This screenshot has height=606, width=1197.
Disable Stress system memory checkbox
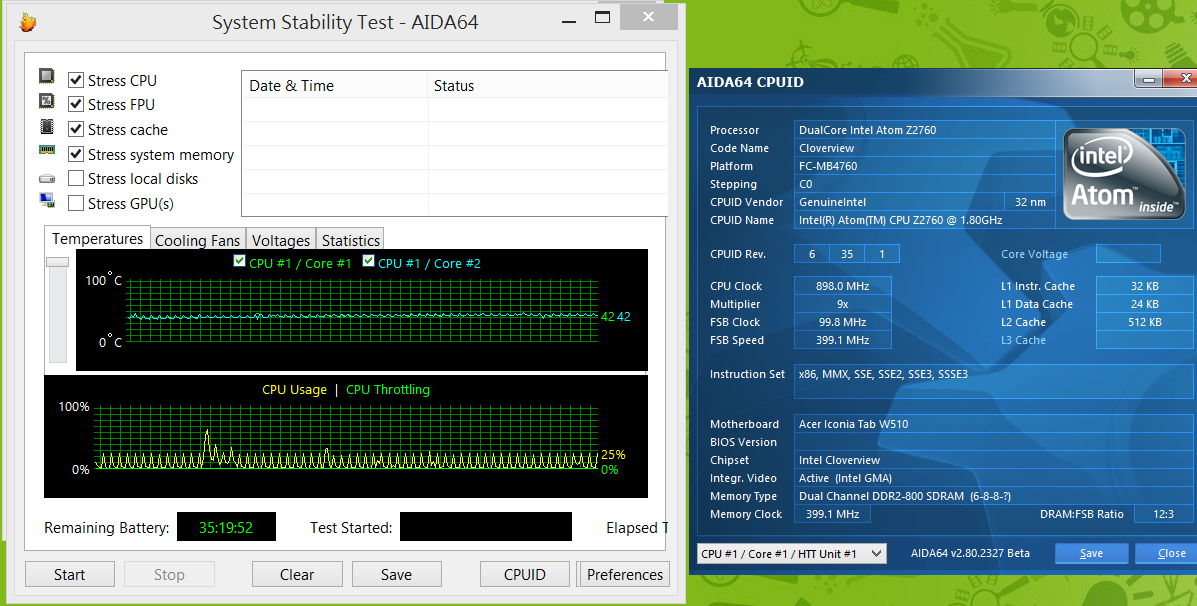pyautogui.click(x=76, y=154)
